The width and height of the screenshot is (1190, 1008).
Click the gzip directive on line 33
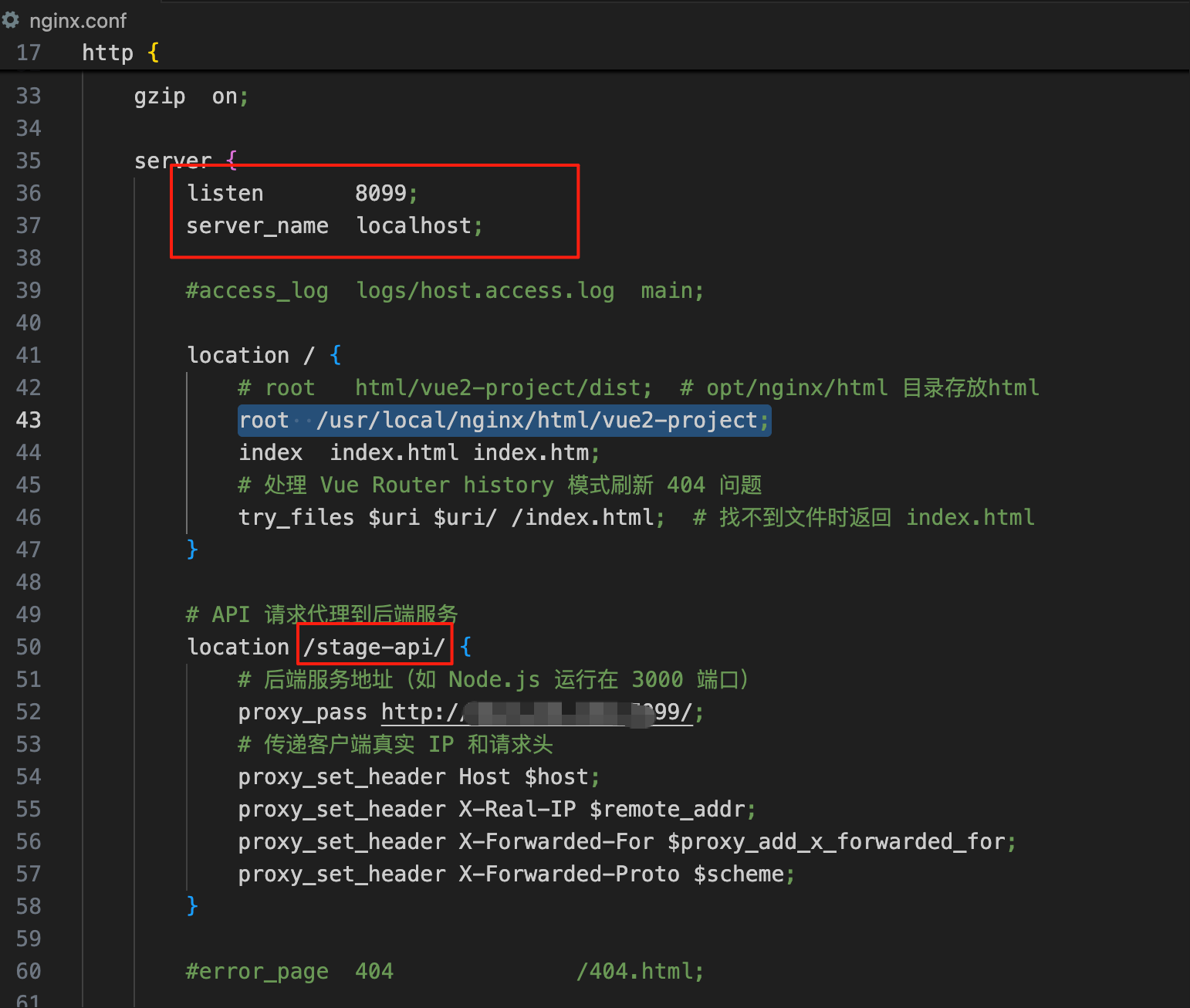160,96
